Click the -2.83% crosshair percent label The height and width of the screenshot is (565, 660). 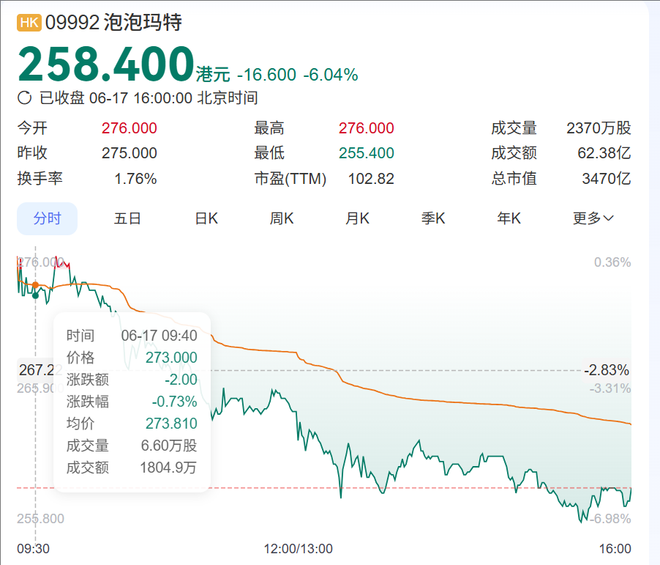click(607, 370)
